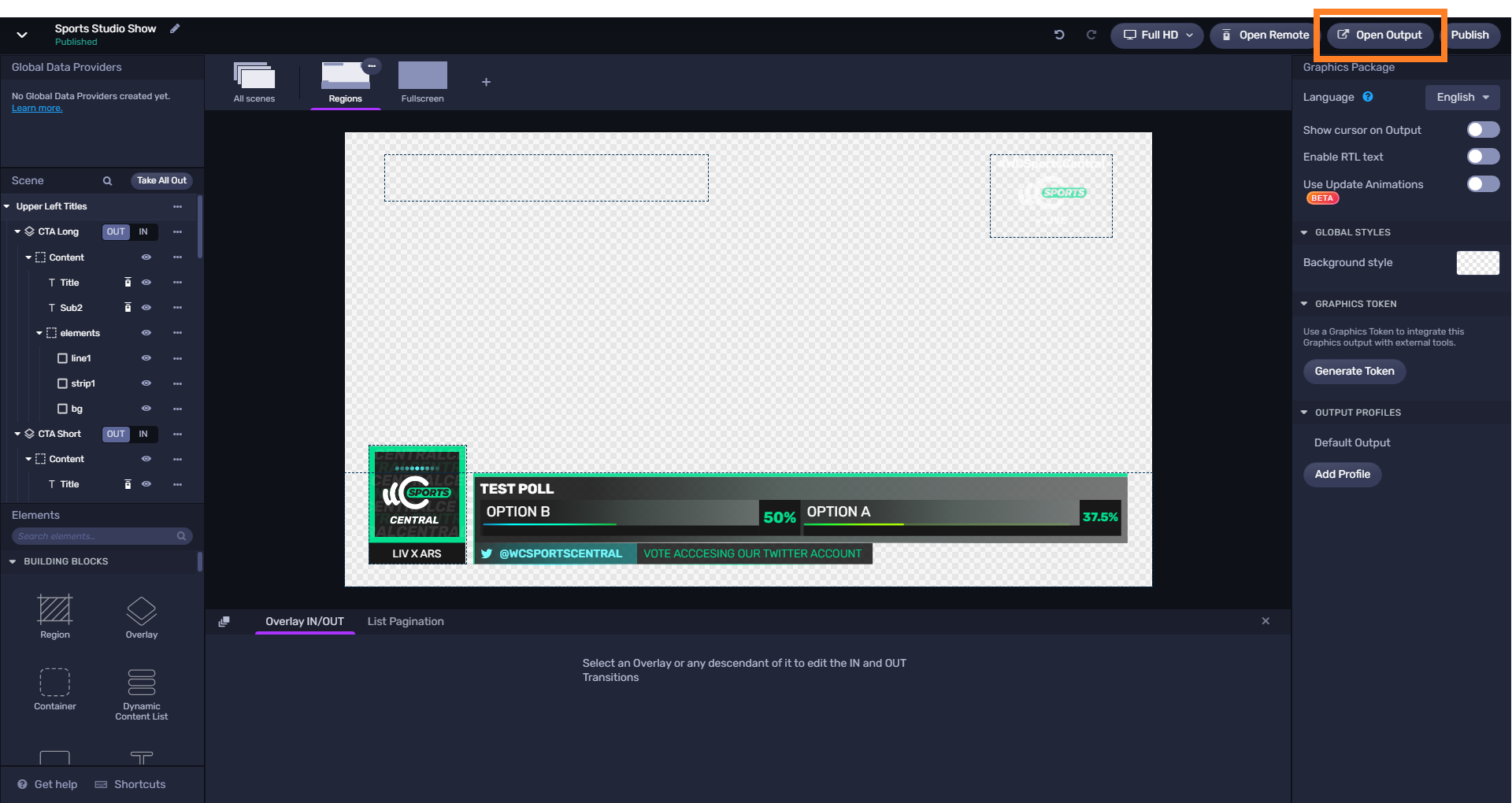This screenshot has height=803, width=1512.
Task: Select the Dynamic Content List block
Action: pyautogui.click(x=142, y=693)
